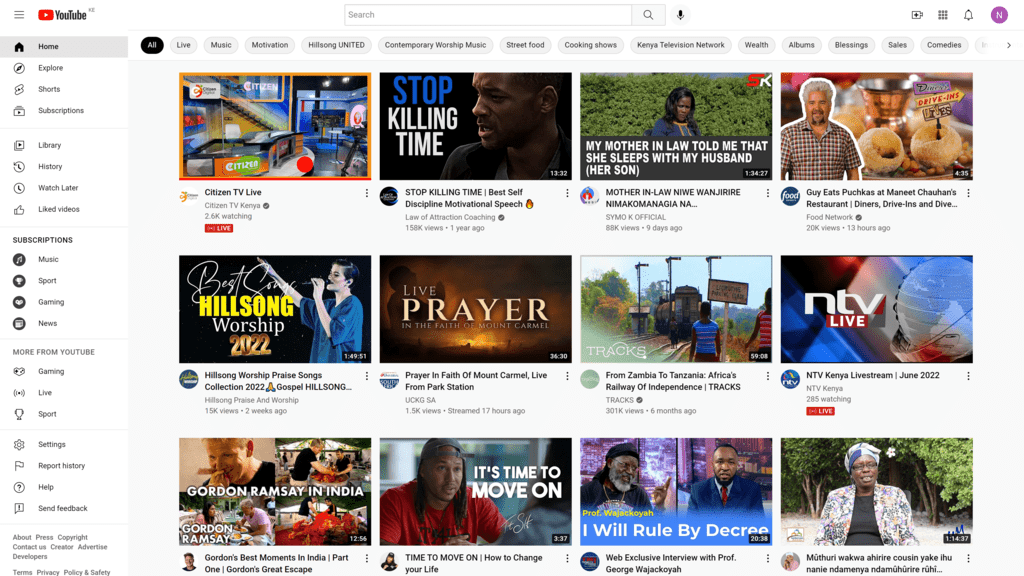Open options for From Zambia To Tanzania video
The image size is (1024, 576).
(767, 376)
